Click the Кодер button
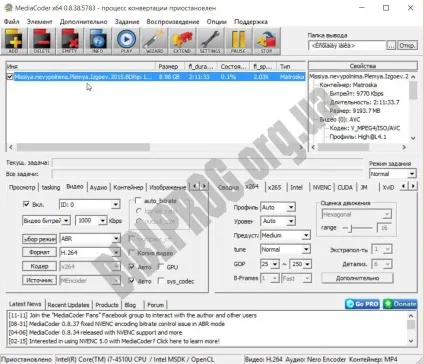Image resolution: width=424 pixels, height=364 pixels. coord(39,266)
